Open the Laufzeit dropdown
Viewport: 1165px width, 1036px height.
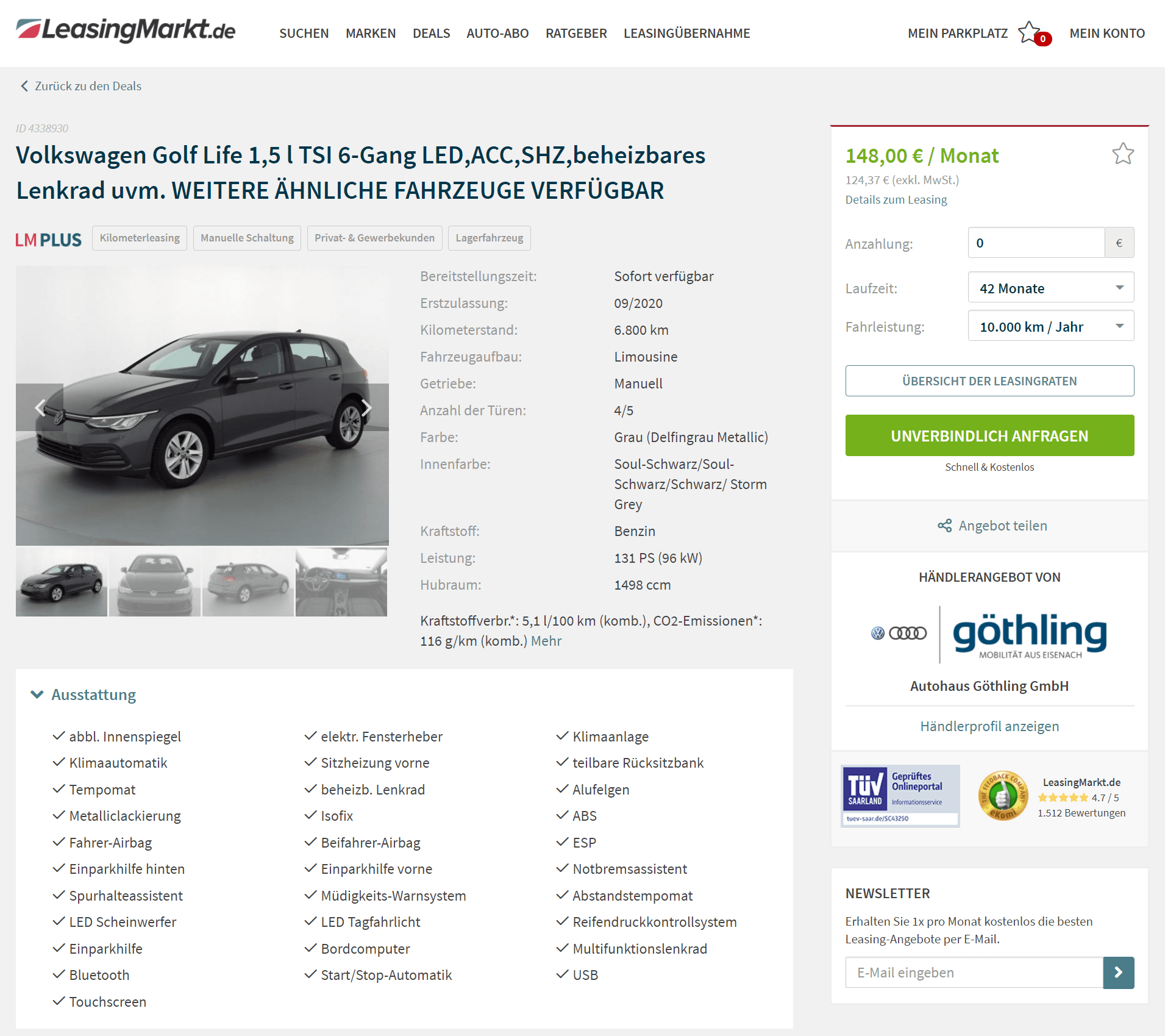point(1050,288)
